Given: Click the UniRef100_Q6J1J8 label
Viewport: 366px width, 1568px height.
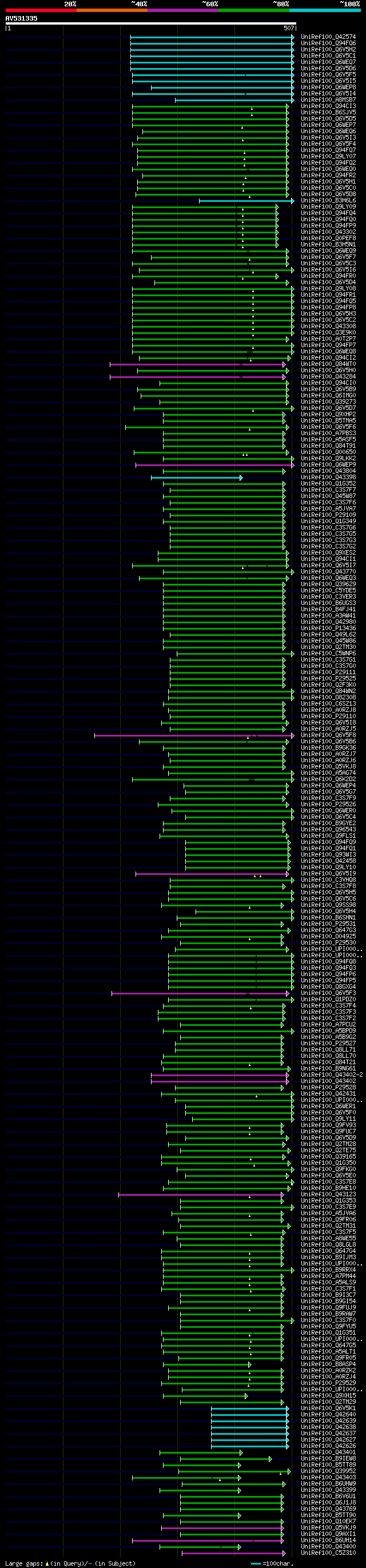Looking at the screenshot, I should click(x=328, y=1502).
